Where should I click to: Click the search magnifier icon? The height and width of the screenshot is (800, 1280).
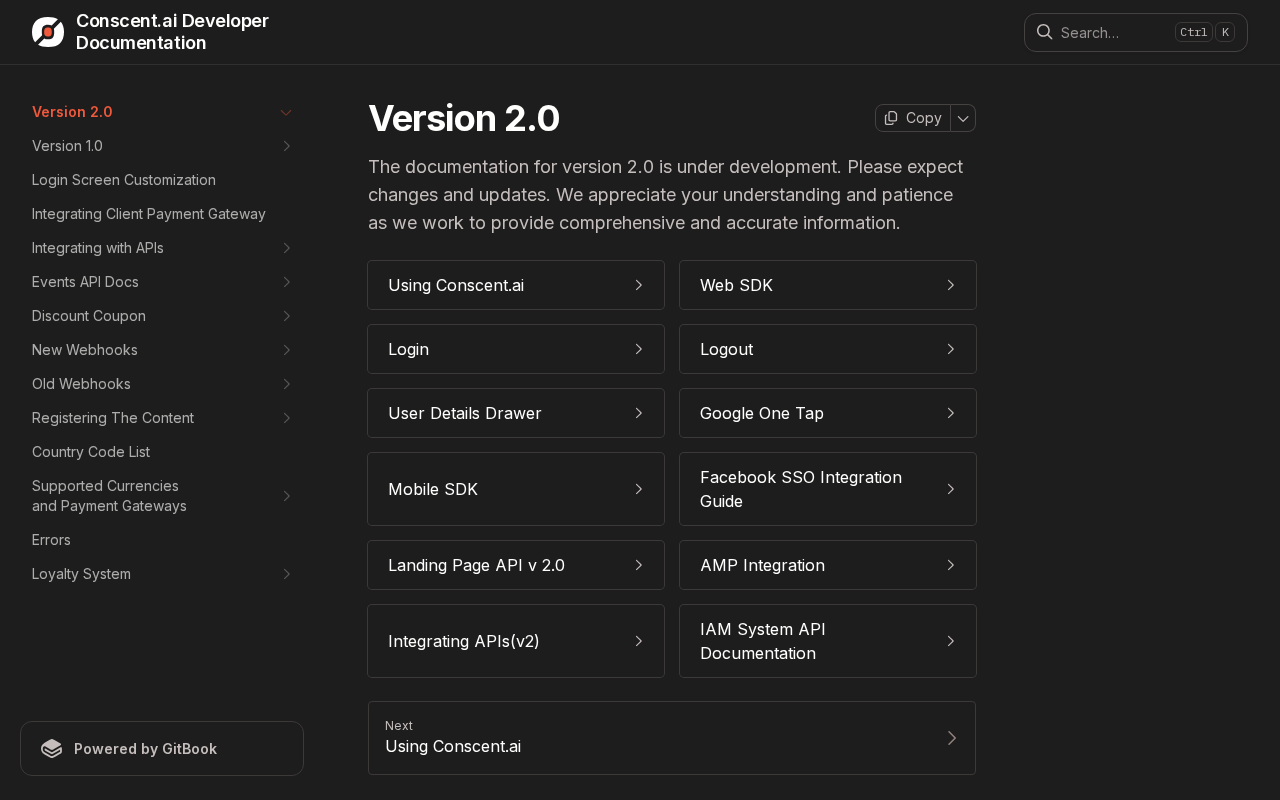(x=1044, y=32)
